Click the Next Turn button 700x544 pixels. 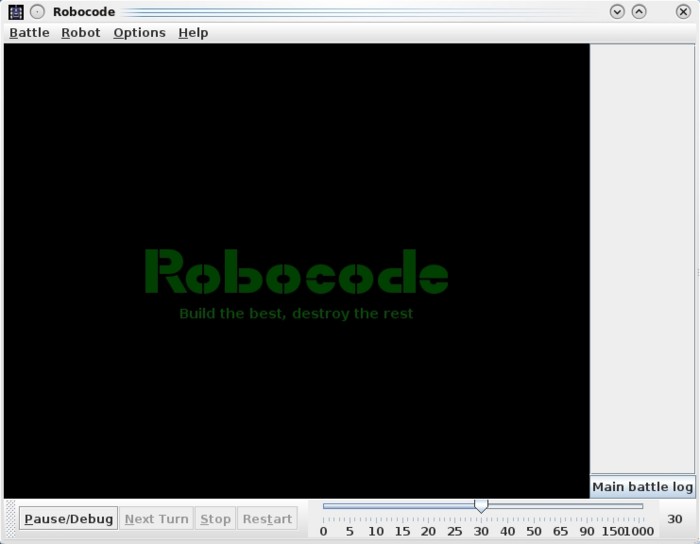tap(156, 519)
